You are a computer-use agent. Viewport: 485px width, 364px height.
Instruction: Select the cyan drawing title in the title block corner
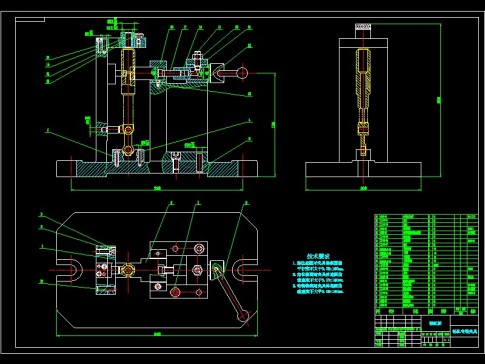464,332
